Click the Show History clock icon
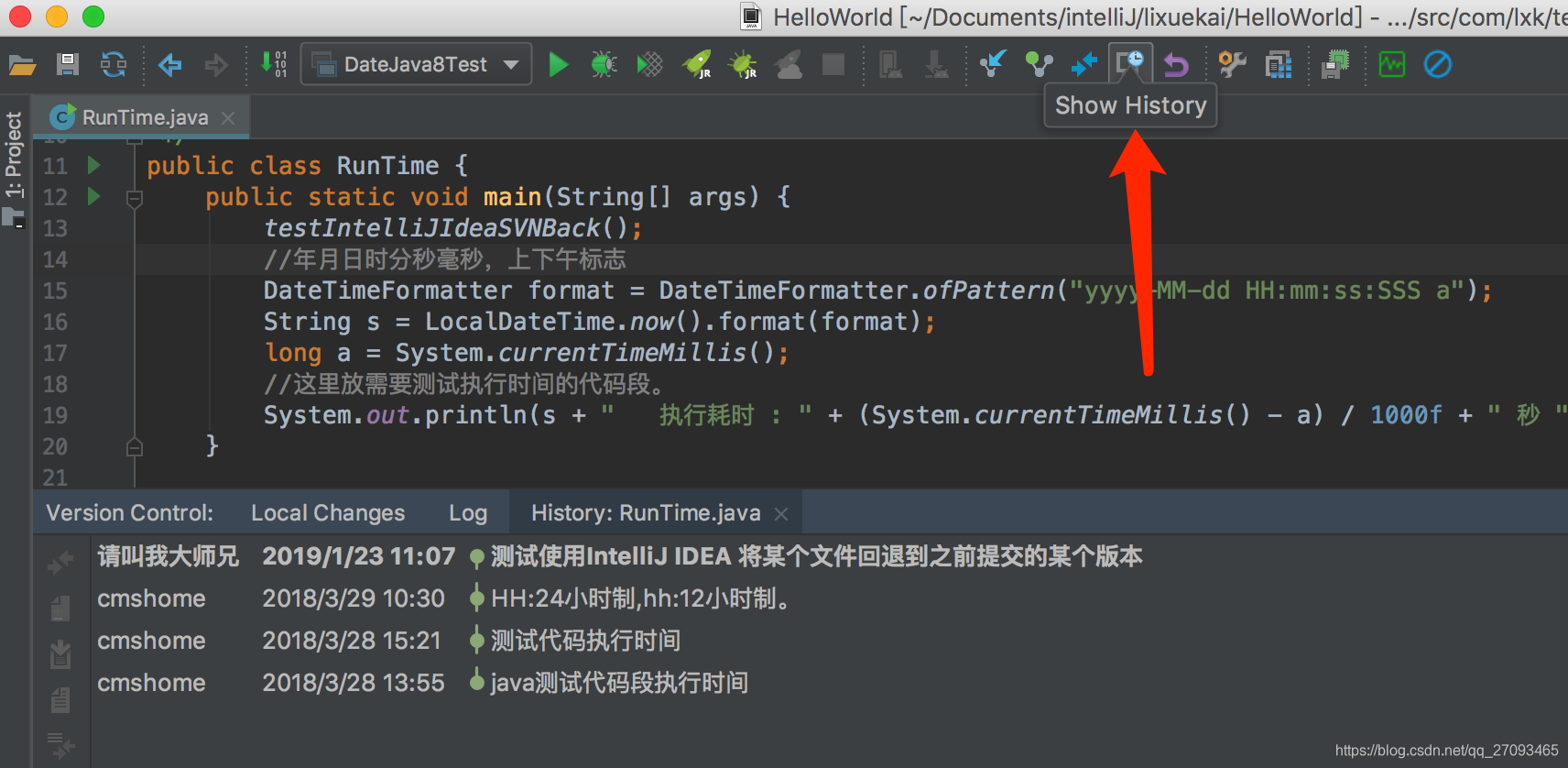Image resolution: width=1568 pixels, height=768 pixels. (x=1130, y=64)
